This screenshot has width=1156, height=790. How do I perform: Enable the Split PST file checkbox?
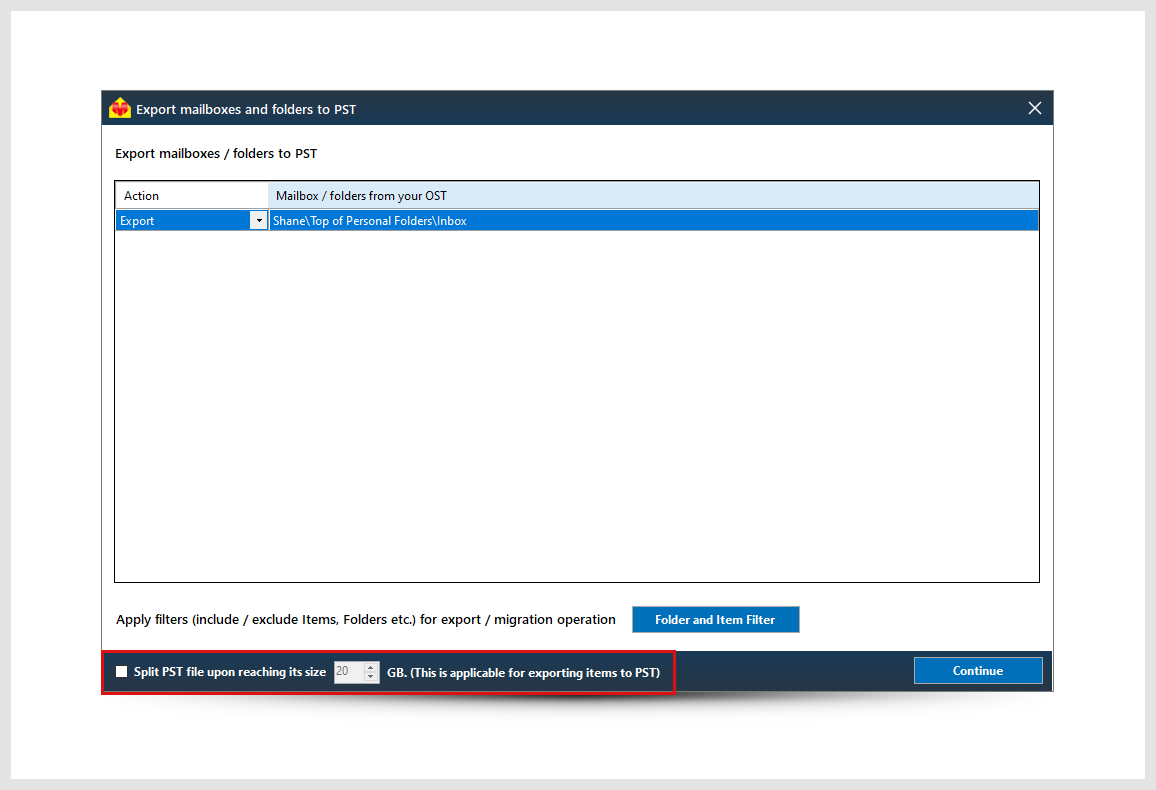[122, 672]
